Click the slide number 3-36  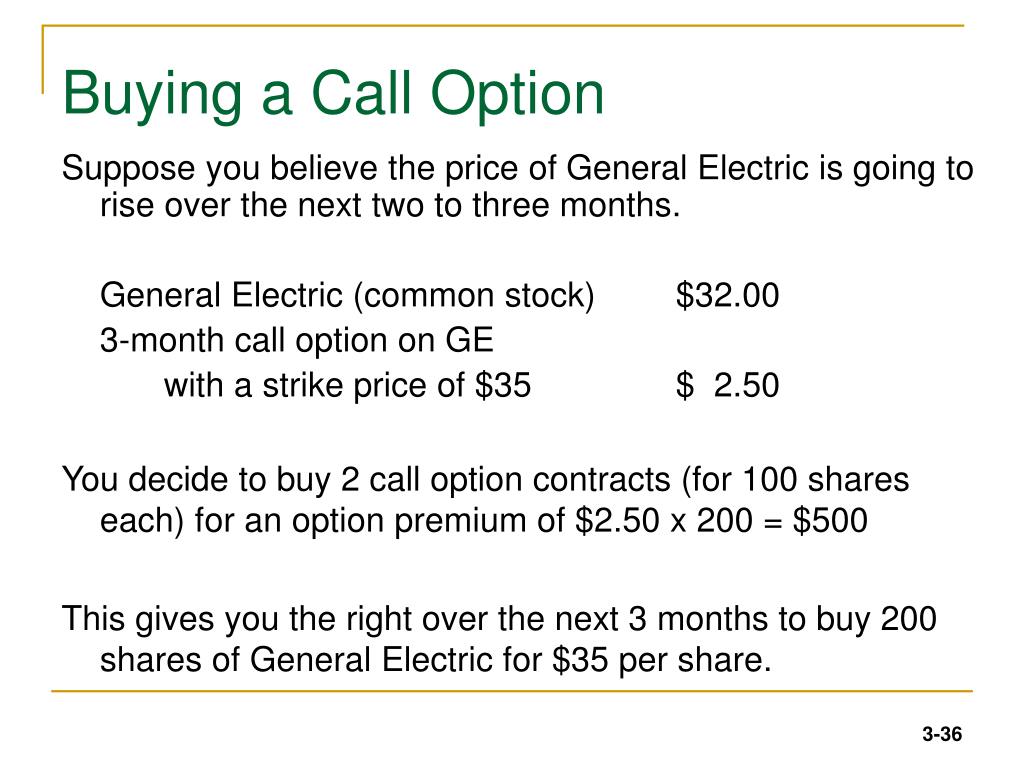tap(942, 734)
